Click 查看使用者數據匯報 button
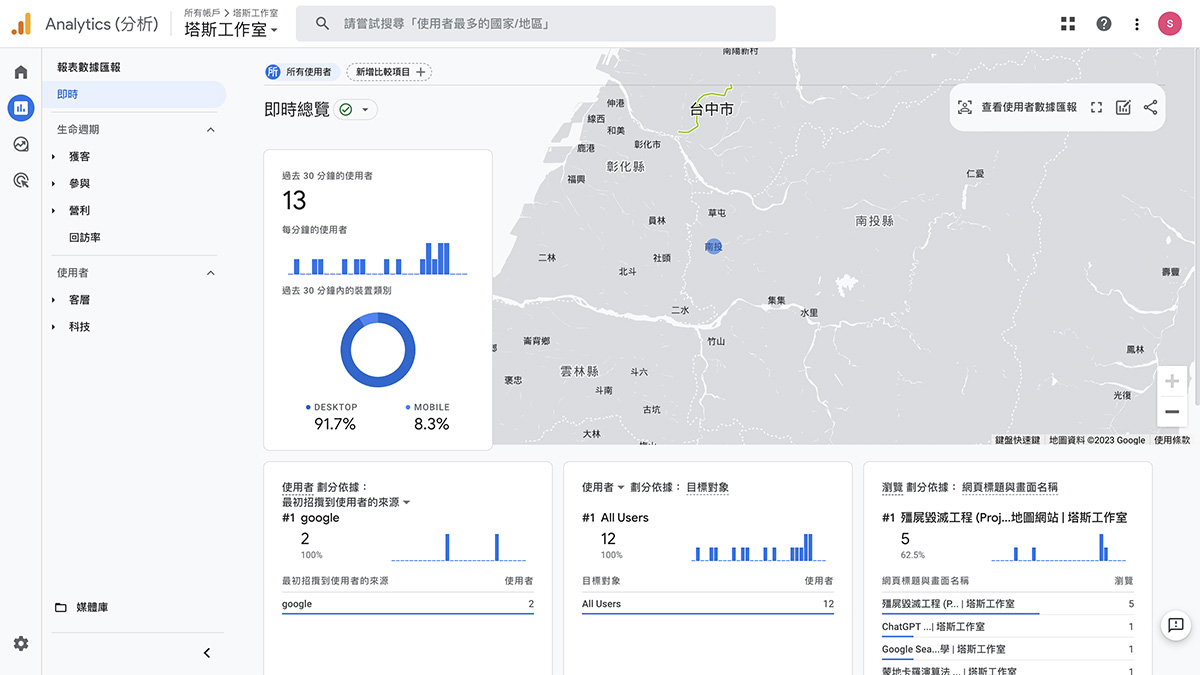1200x675 pixels. click(1017, 107)
